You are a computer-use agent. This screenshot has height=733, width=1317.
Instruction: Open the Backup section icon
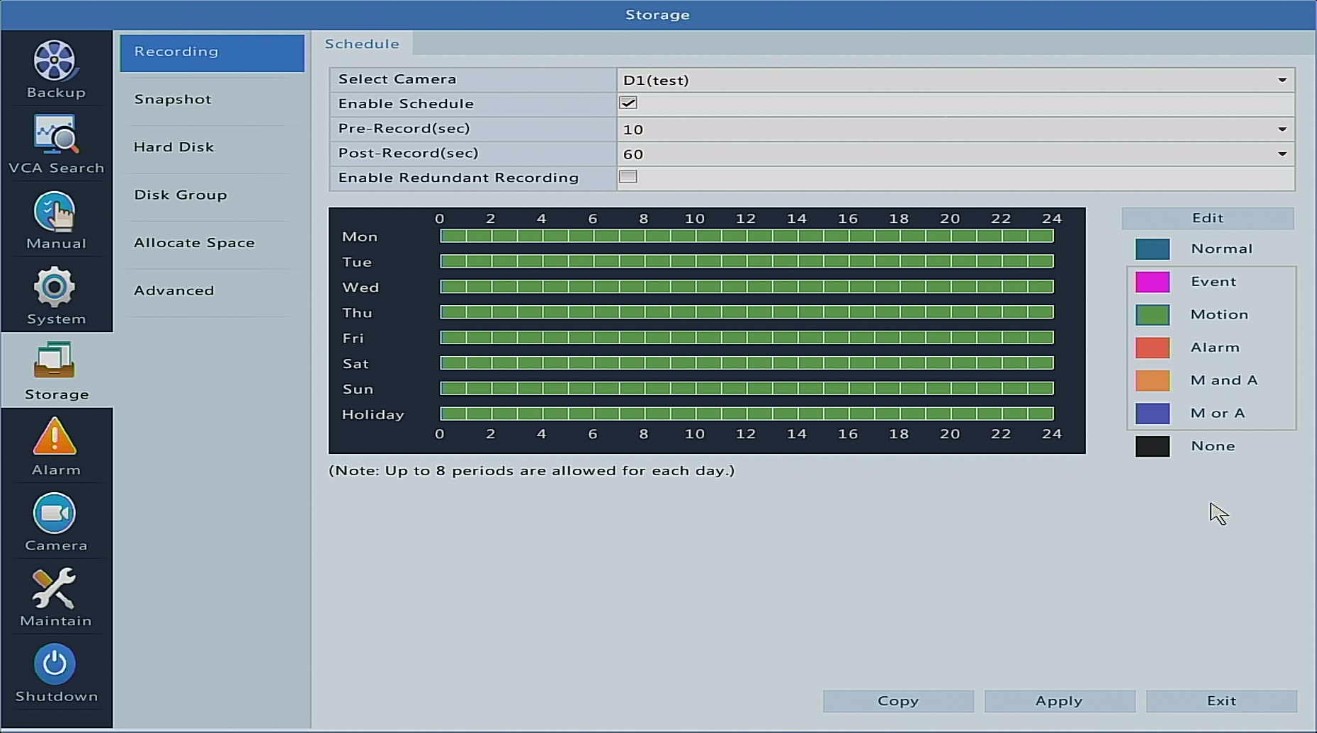coord(55,61)
